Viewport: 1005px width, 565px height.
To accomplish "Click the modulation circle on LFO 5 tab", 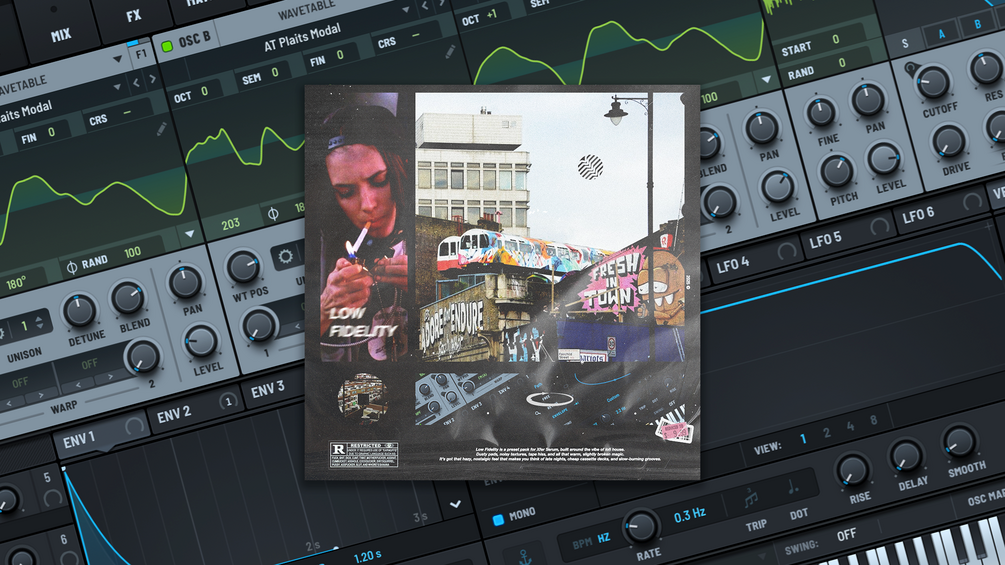I will [879, 226].
